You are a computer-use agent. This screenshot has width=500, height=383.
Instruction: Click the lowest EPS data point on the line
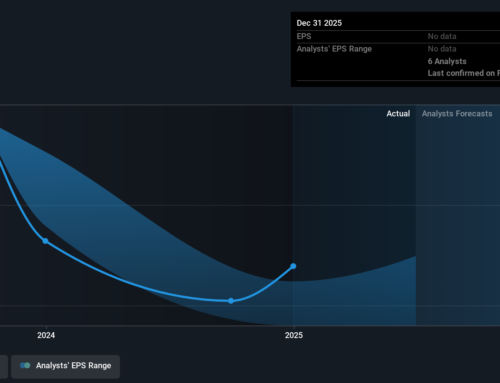point(231,301)
